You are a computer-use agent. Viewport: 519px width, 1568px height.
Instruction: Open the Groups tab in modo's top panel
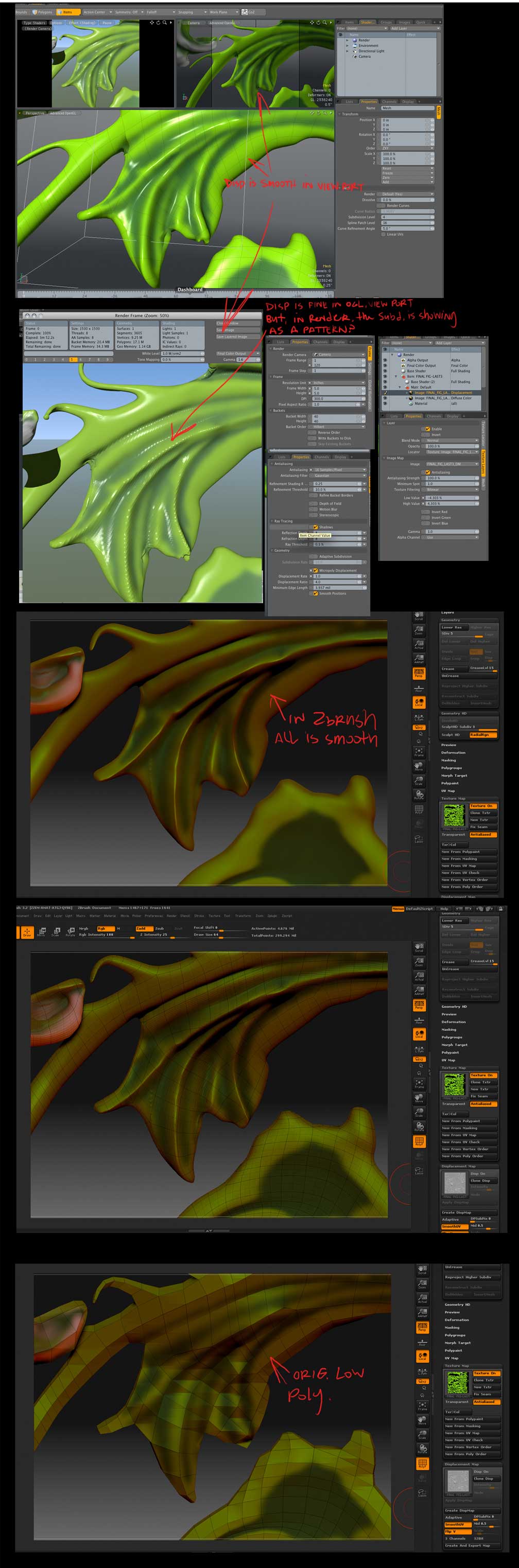click(386, 22)
